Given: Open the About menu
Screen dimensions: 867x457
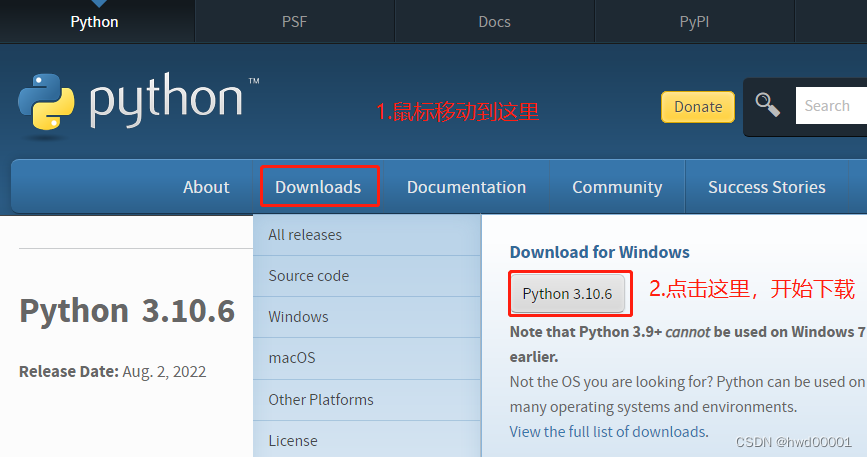Looking at the screenshot, I should point(206,187).
